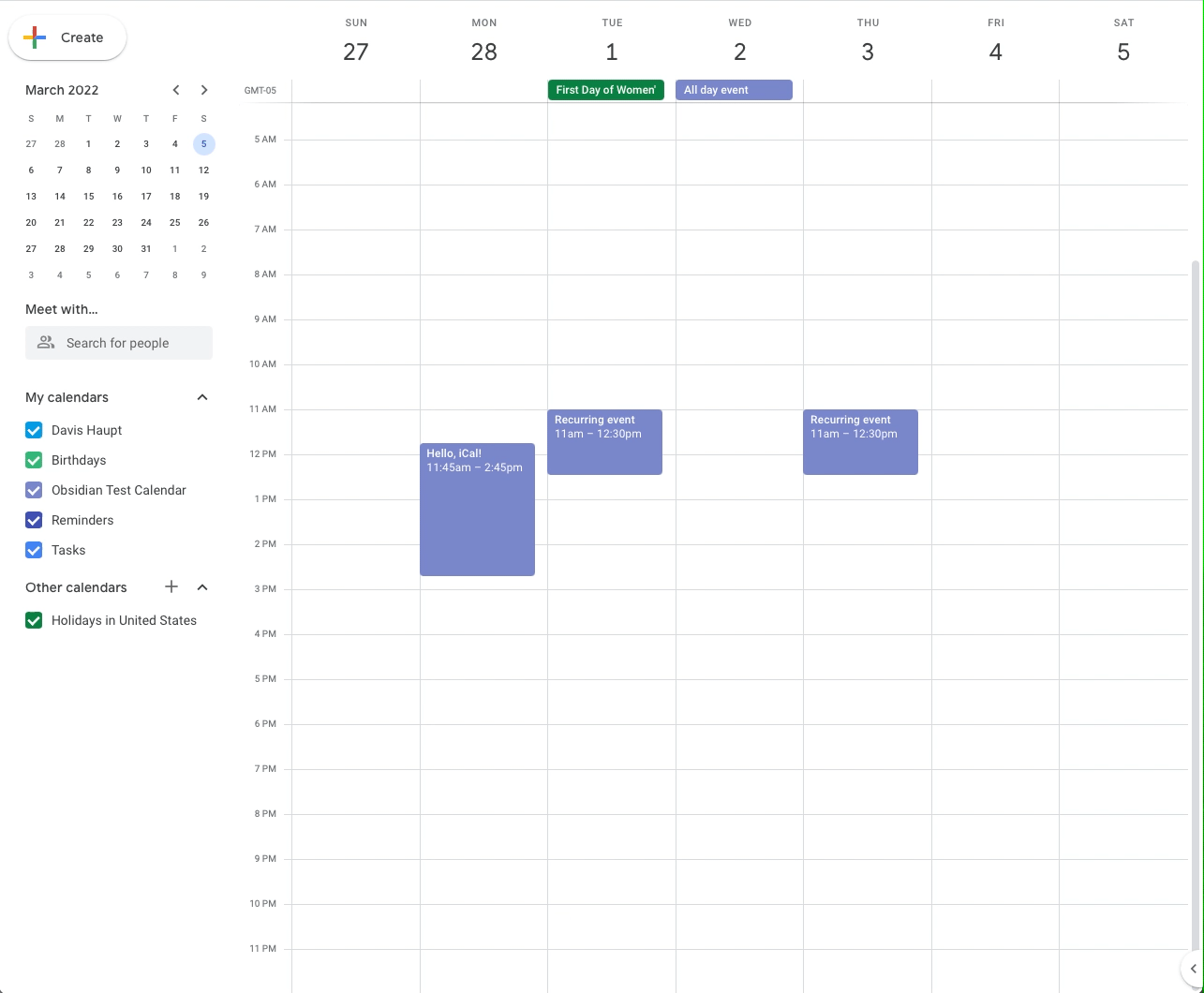Click the Create button
The image size is (1204, 993).
pos(67,37)
